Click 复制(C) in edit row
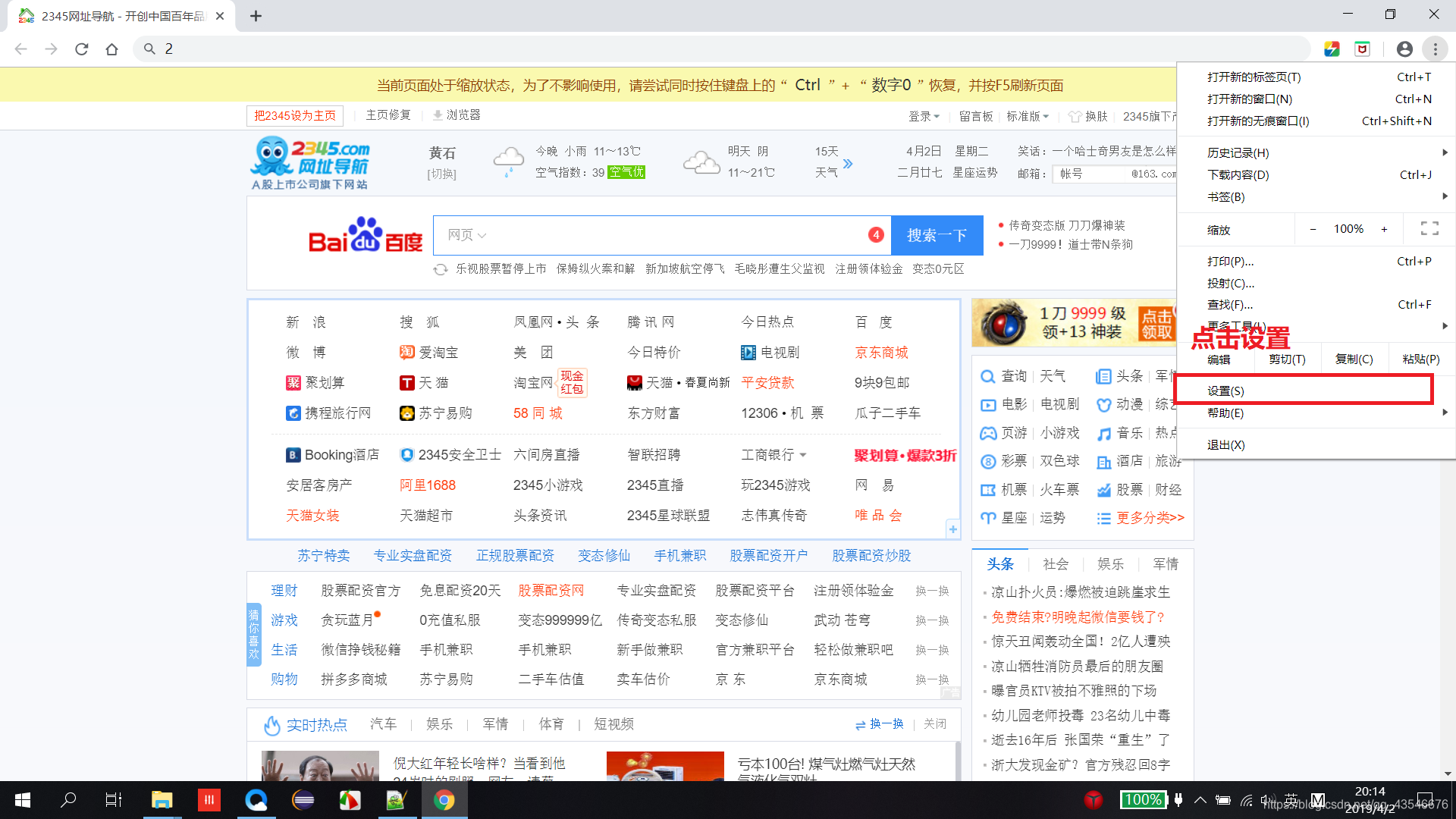Screen dimensions: 1456x819 pyautogui.click(x=1354, y=359)
